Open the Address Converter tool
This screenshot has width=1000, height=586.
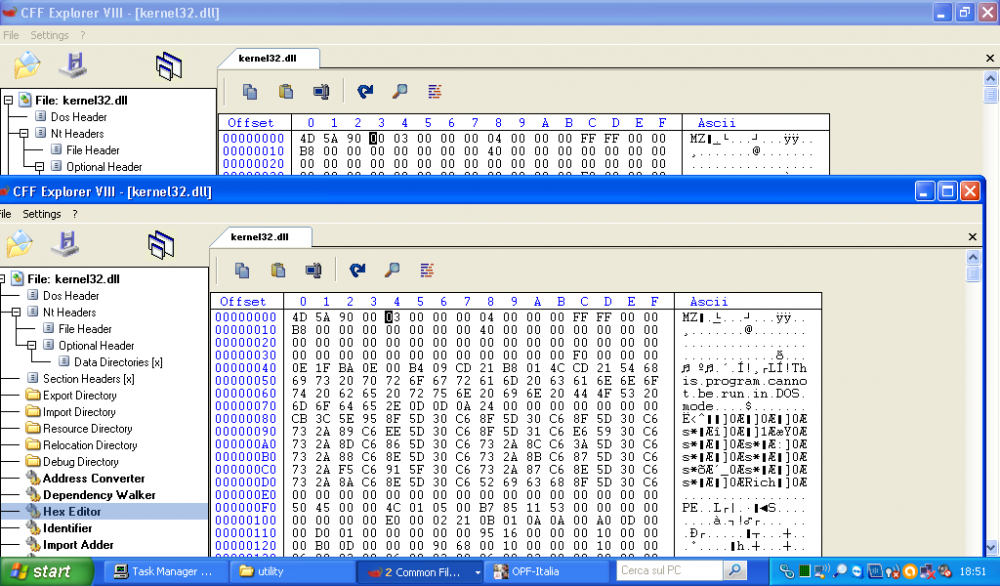click(93, 478)
